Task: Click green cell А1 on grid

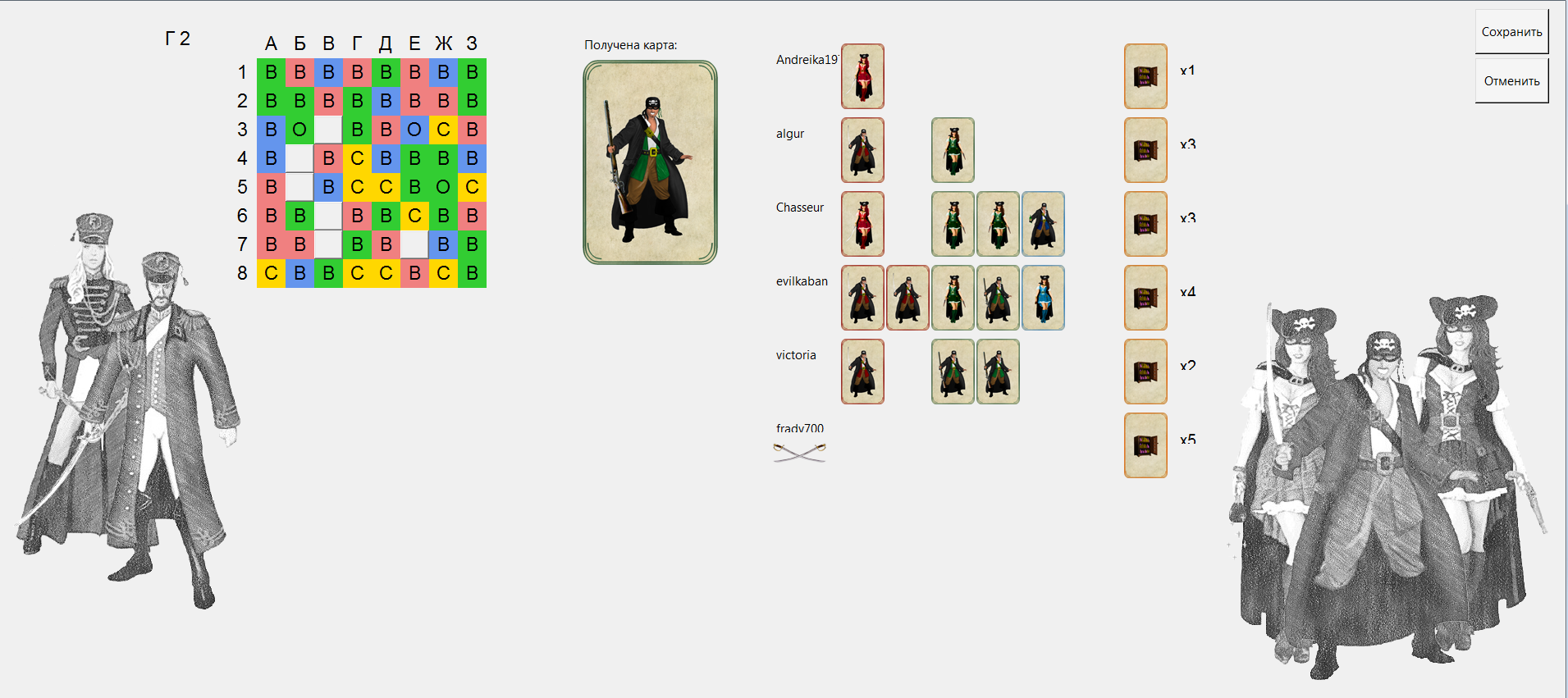Action: [271, 72]
